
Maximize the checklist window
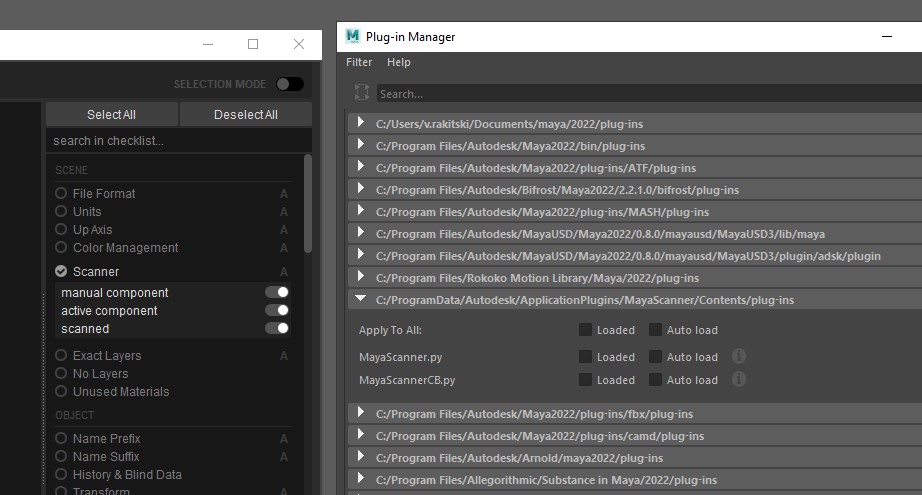click(x=253, y=44)
